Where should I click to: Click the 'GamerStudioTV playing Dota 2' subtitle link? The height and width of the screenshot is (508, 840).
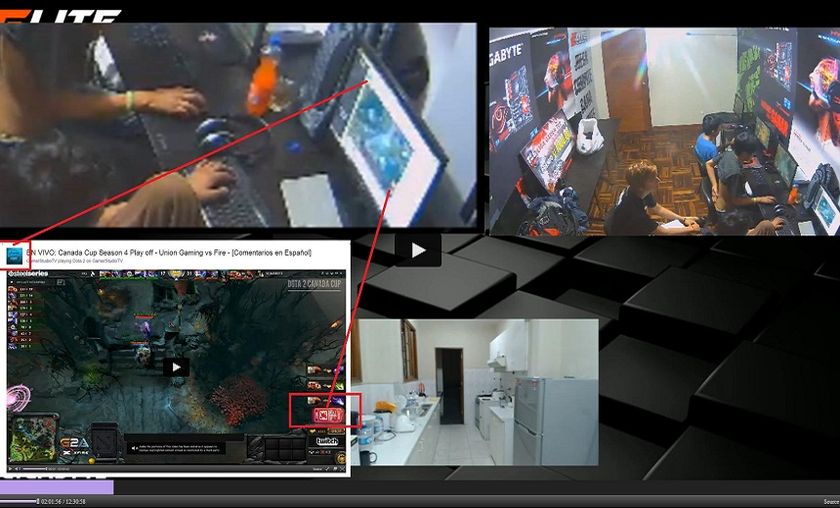pyautogui.click(x=74, y=260)
